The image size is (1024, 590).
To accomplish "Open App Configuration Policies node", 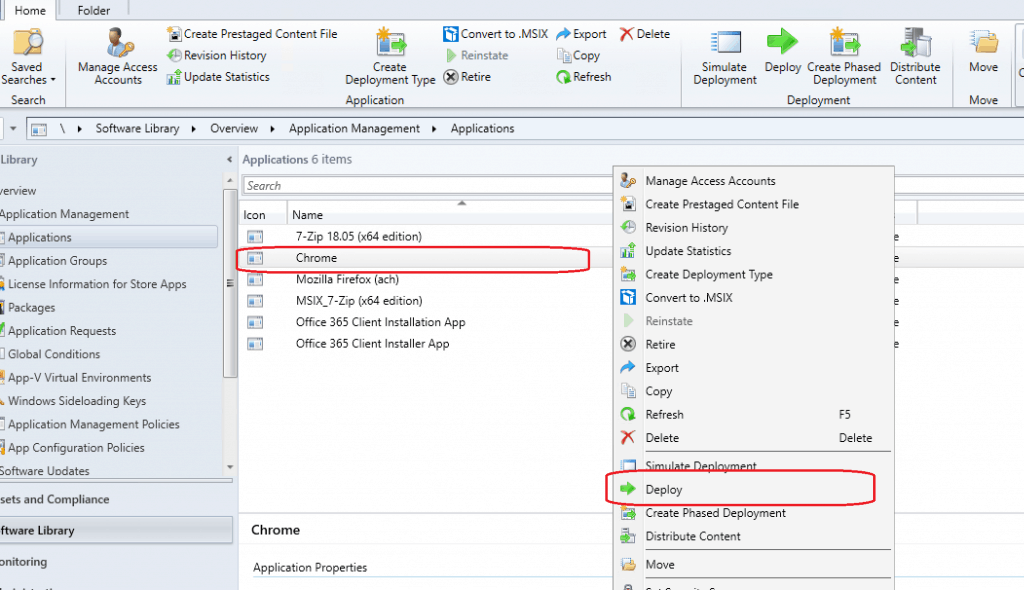I will coord(76,448).
